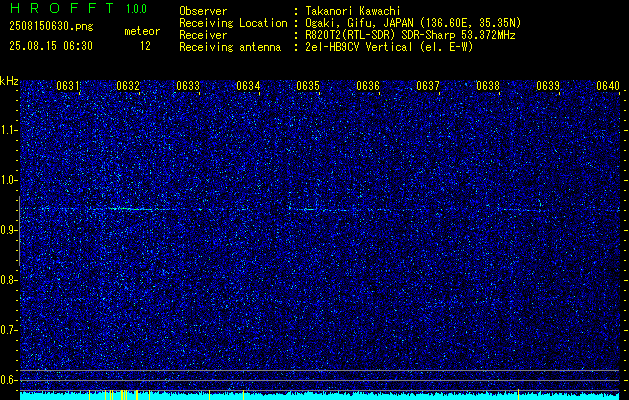This screenshot has width=629, height=400.
Task: Click the Receiving antenna label
Action: (x=230, y=47)
